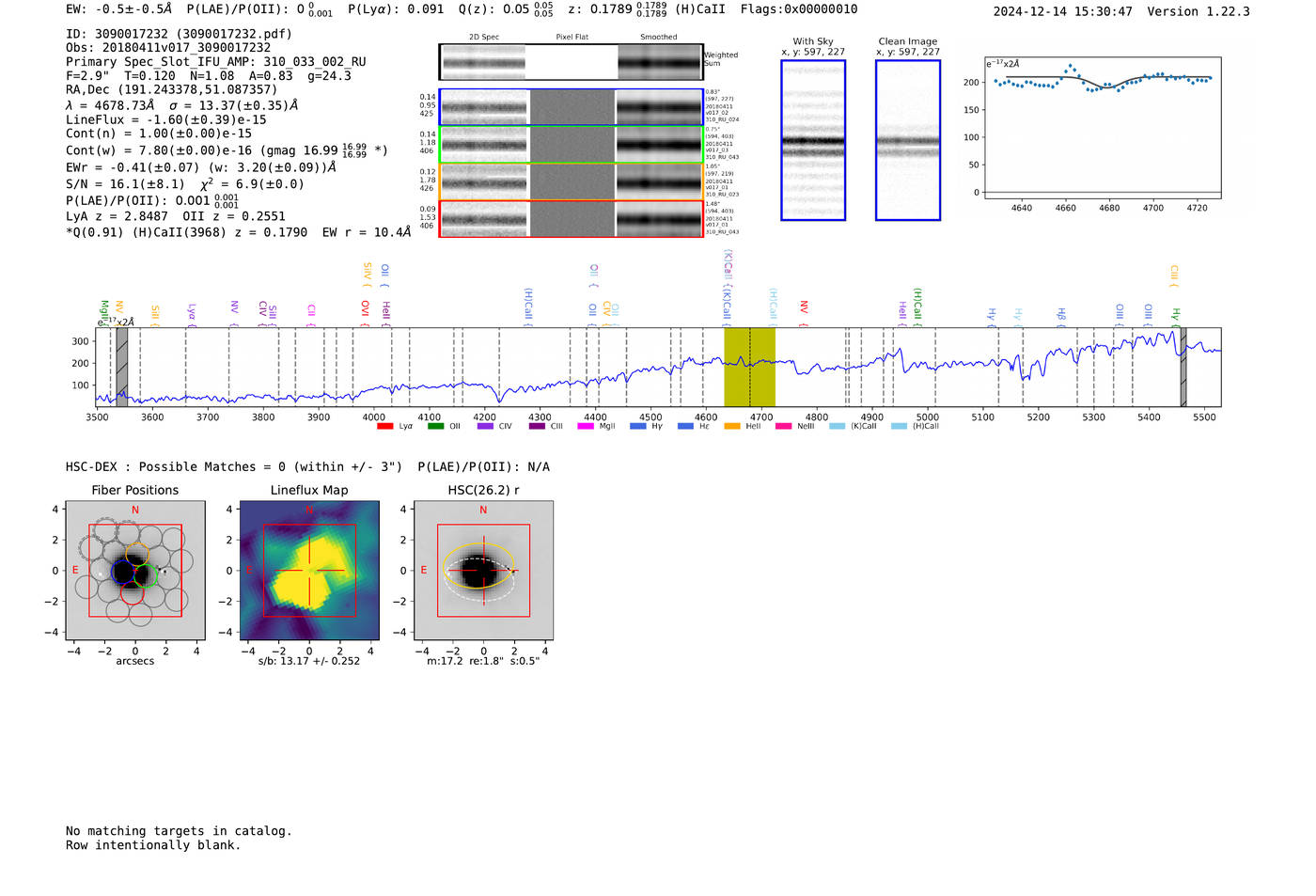Click the Version 1.22.3 label
The width and height of the screenshot is (1316, 896).
1198,11
